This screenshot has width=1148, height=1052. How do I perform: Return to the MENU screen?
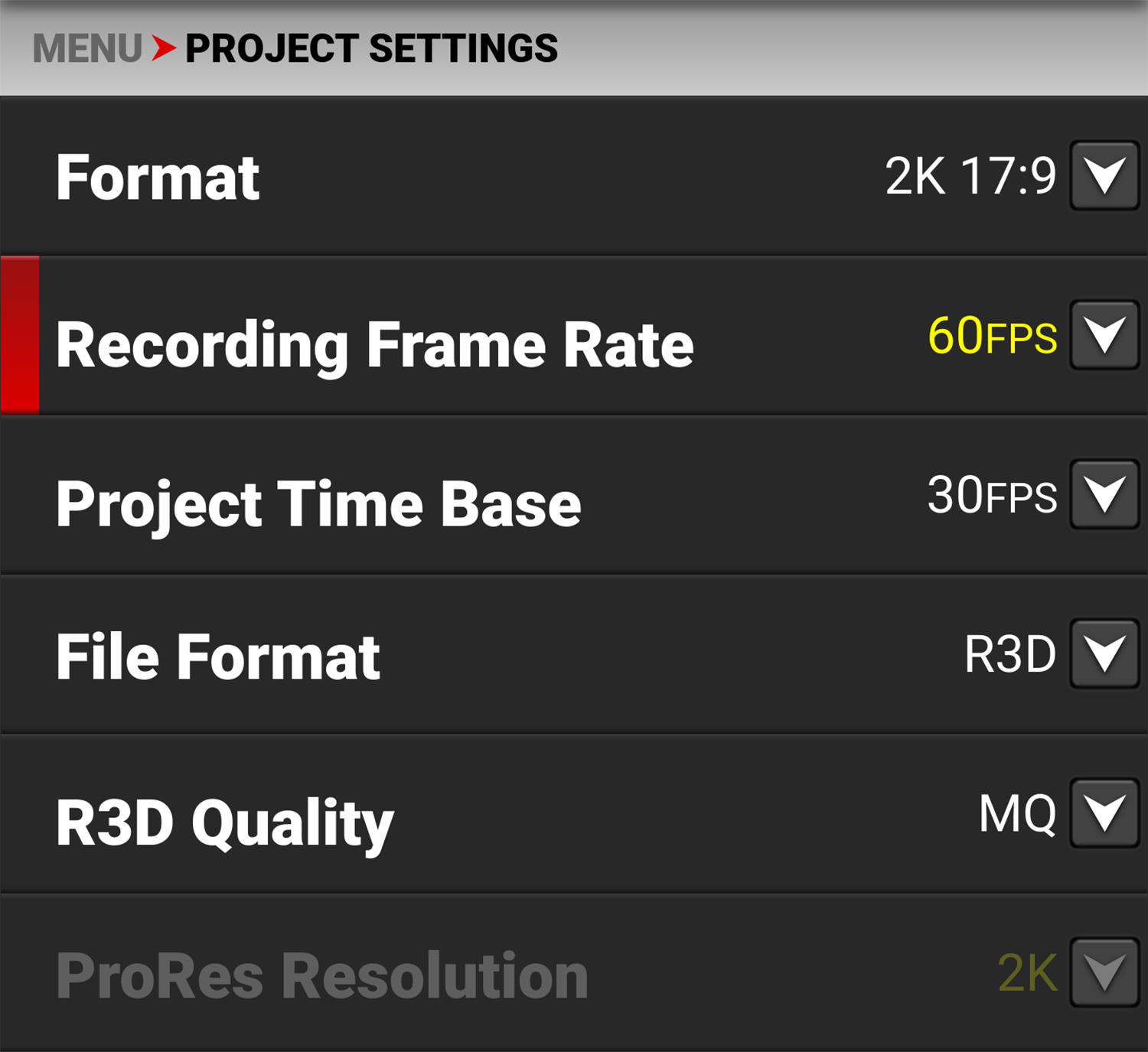click(88, 48)
